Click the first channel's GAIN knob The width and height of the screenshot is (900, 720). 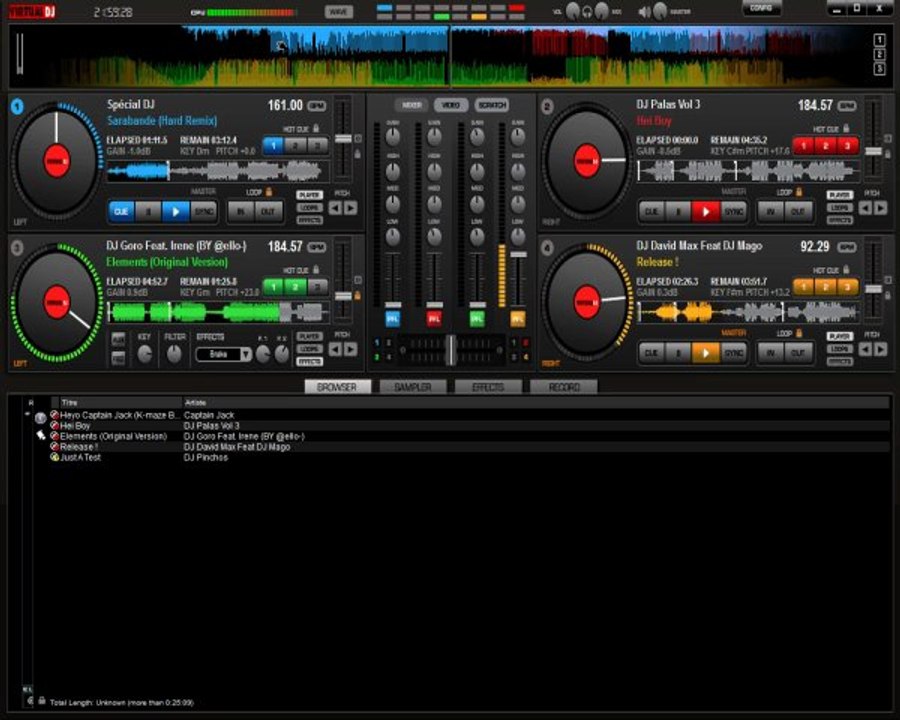(x=393, y=137)
